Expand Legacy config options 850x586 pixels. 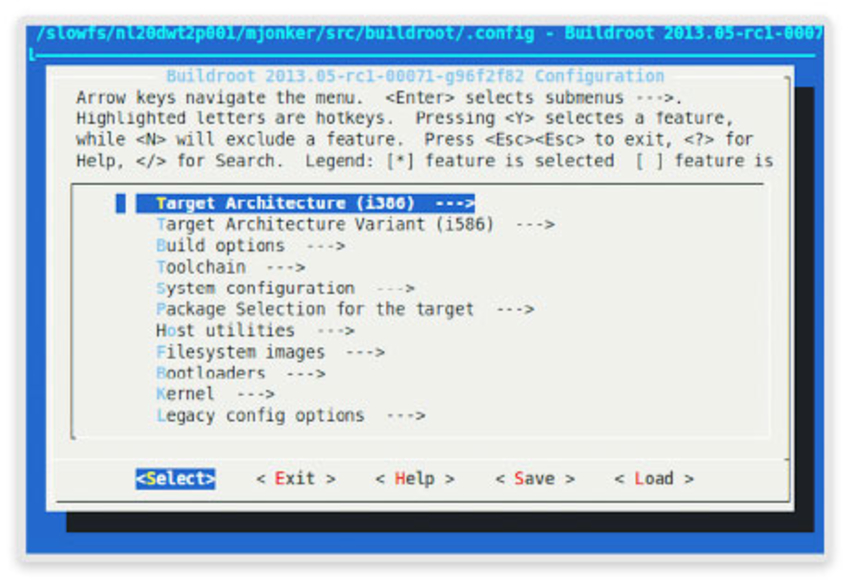(260, 415)
